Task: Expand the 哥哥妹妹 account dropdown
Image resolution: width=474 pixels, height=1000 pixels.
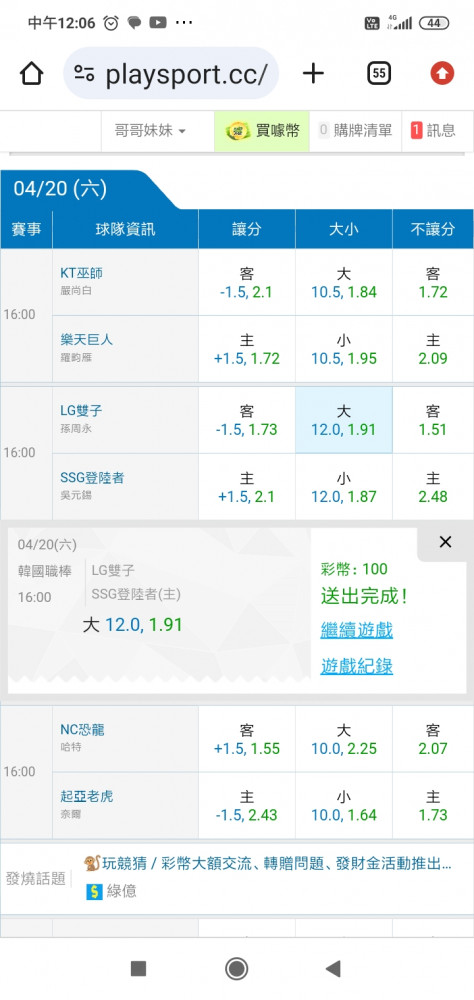Action: [x=151, y=131]
